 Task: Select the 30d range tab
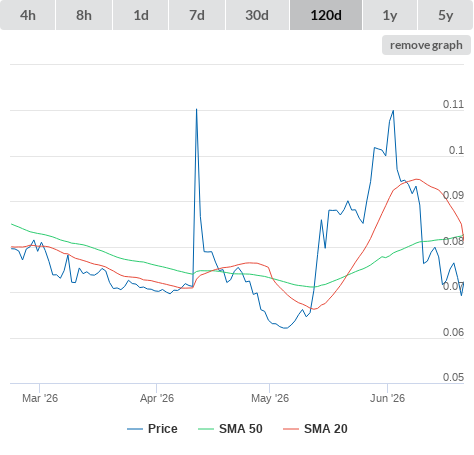pyautogui.click(x=257, y=15)
